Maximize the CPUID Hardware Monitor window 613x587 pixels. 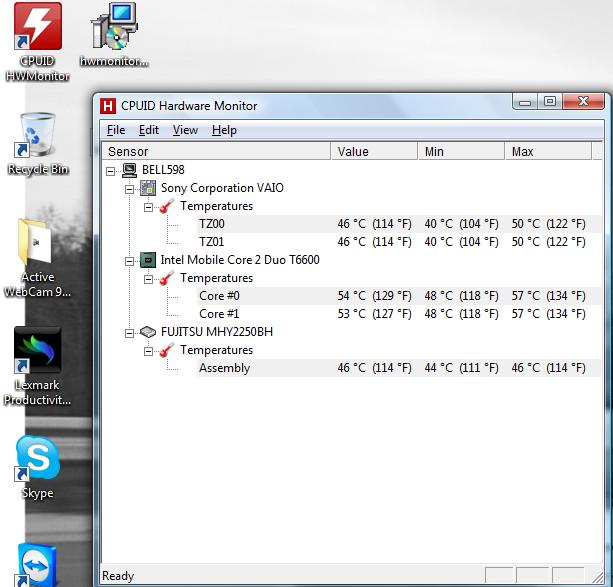tap(550, 102)
